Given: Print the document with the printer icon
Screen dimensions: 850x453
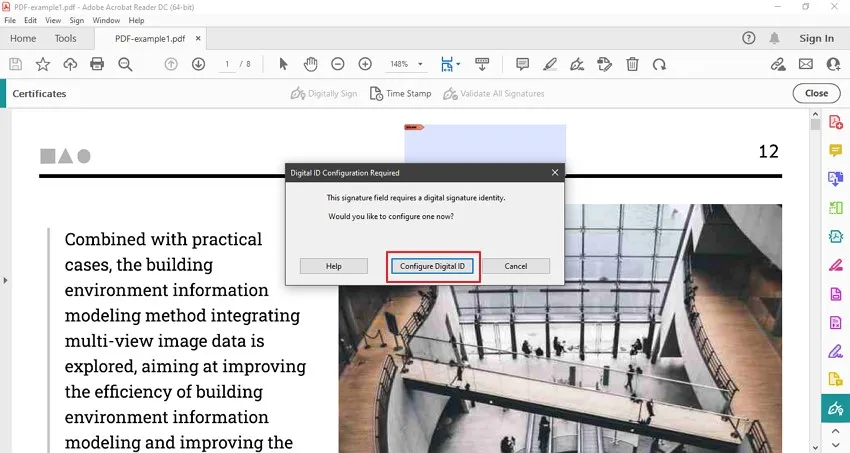Looking at the screenshot, I should (x=97, y=64).
